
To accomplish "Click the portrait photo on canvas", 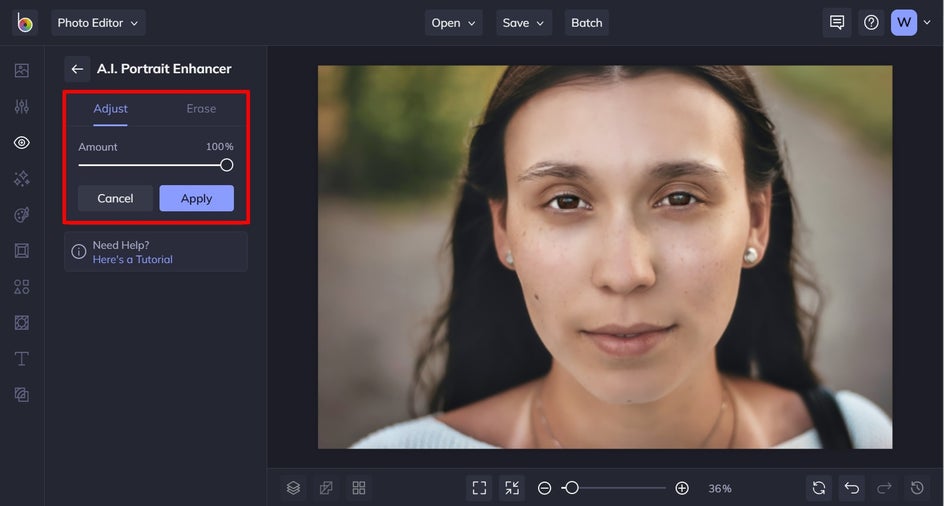I will [605, 257].
